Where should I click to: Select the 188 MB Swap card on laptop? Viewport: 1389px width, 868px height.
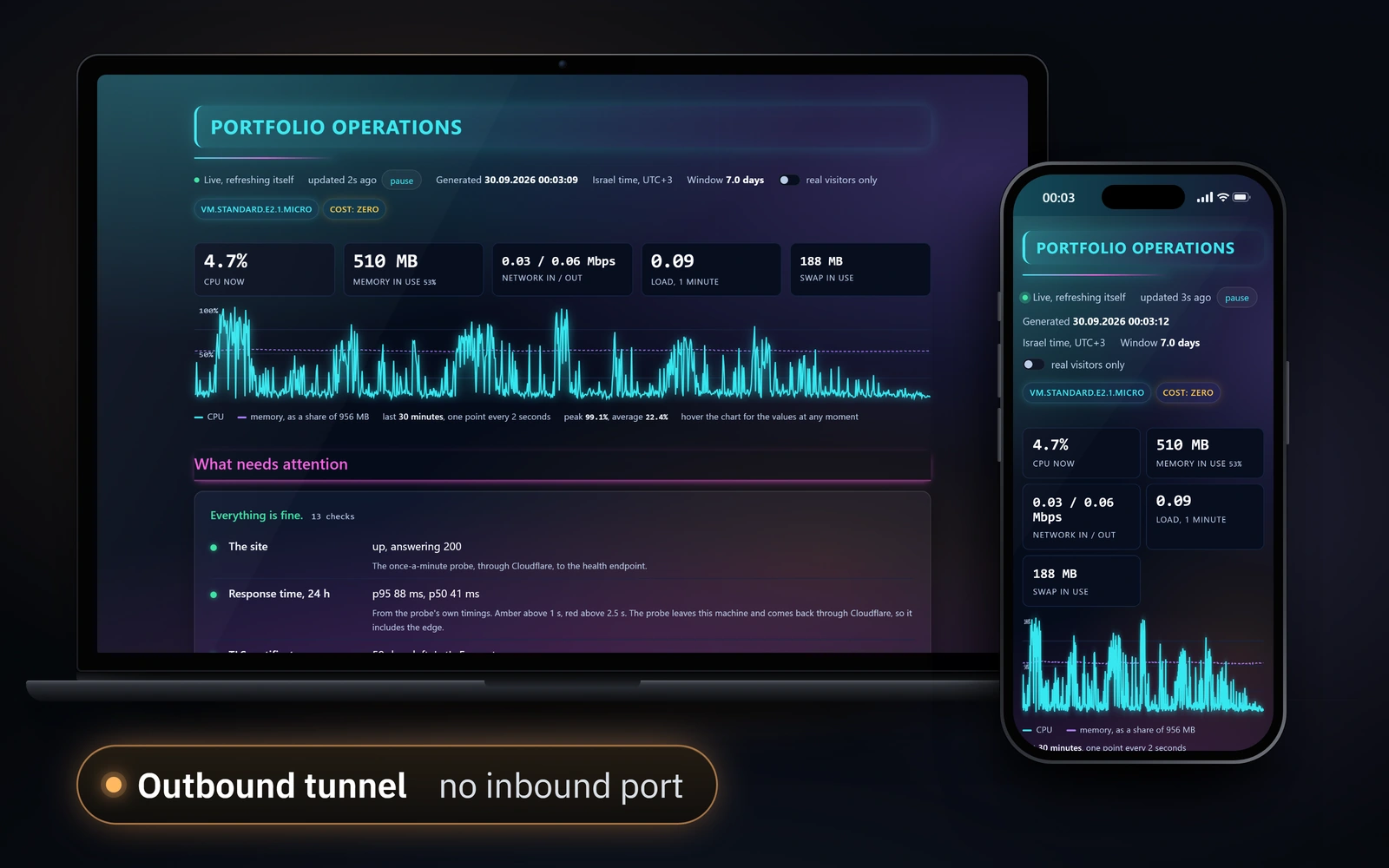pyautogui.click(x=860, y=270)
